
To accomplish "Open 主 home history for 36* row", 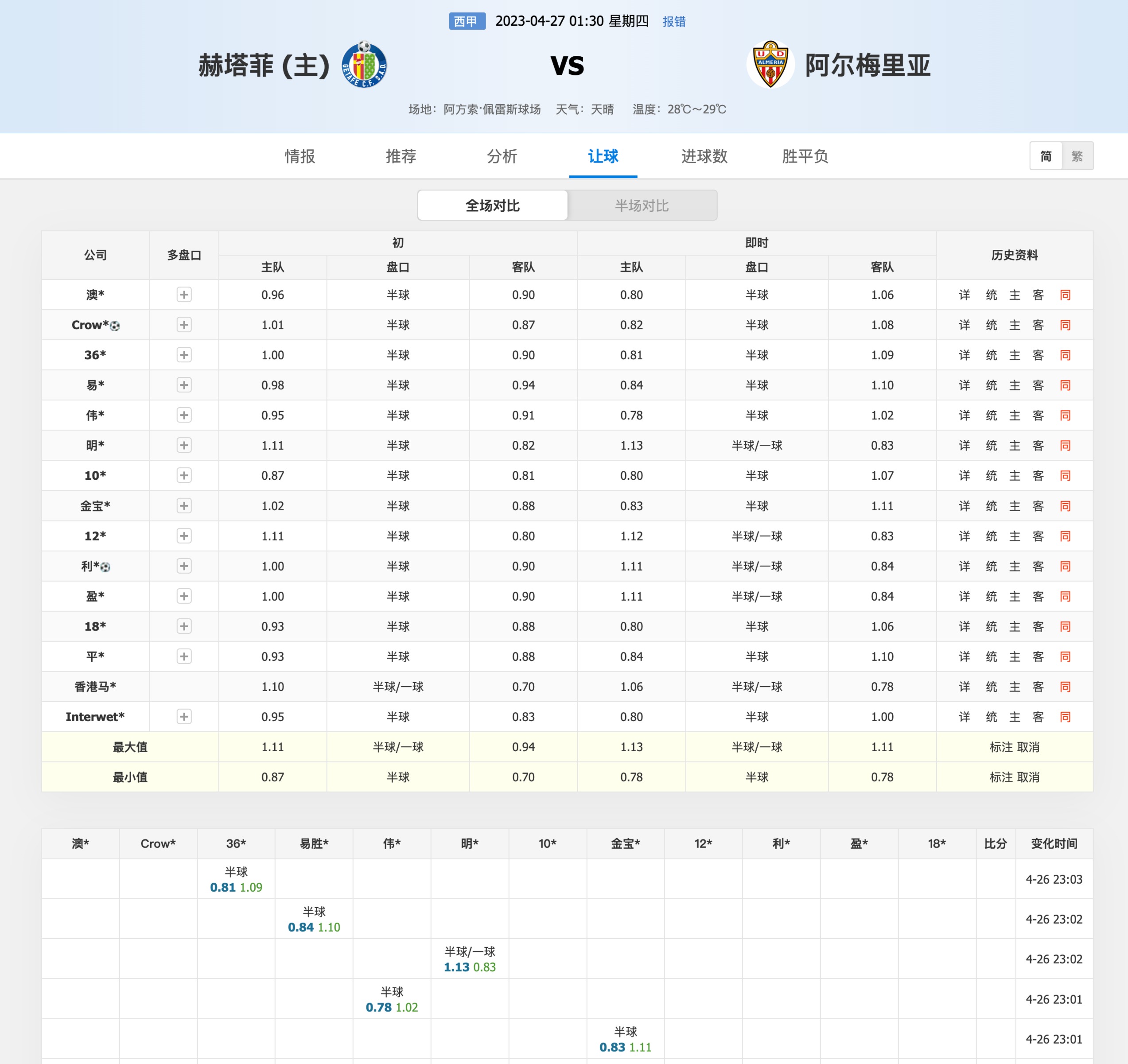I will [x=1015, y=355].
